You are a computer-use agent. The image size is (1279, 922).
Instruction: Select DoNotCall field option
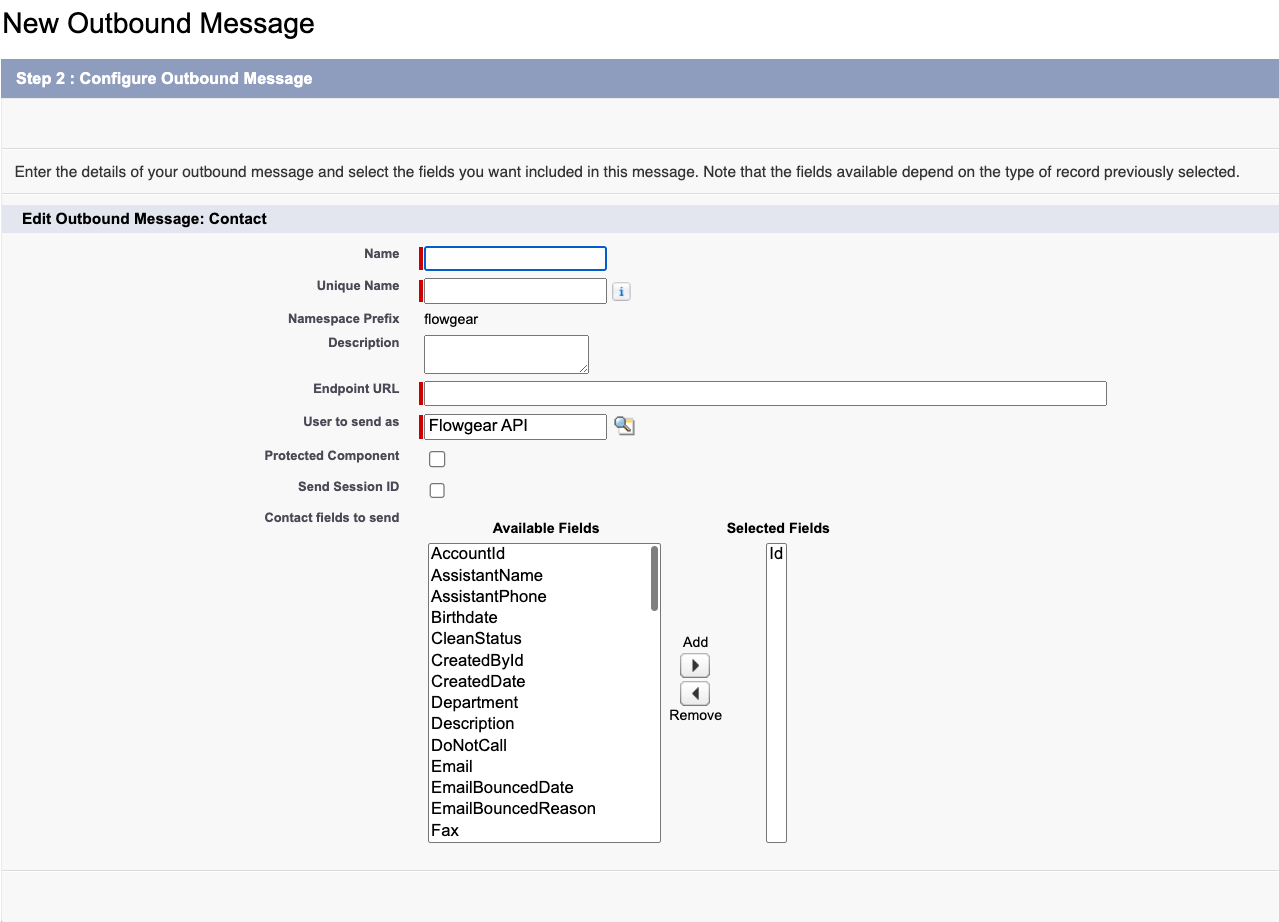469,745
